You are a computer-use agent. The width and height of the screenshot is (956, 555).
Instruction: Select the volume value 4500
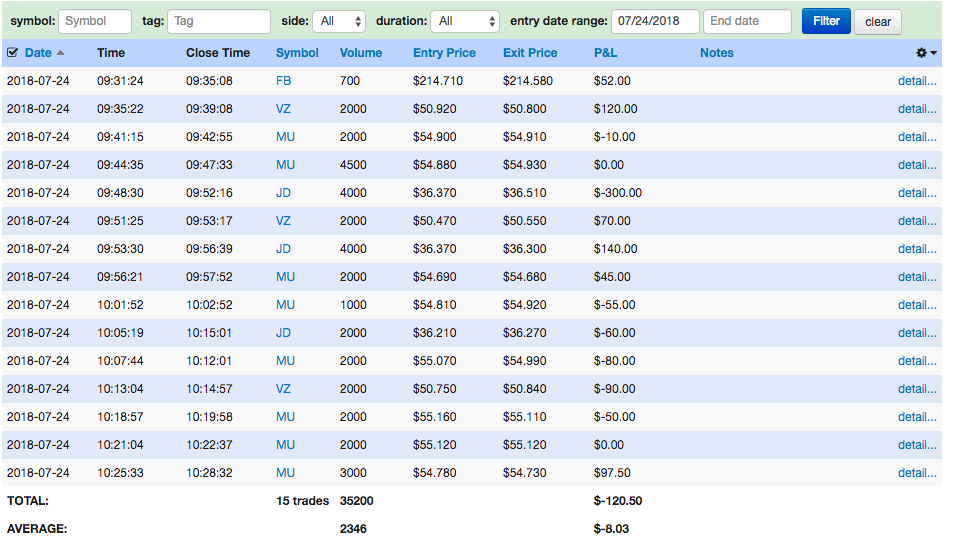pos(353,165)
